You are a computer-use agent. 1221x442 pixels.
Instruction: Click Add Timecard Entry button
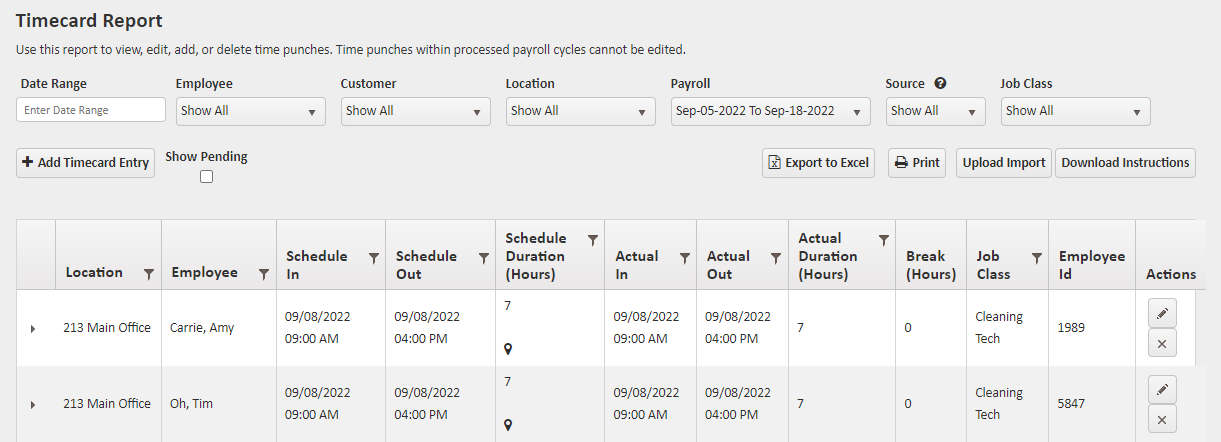(x=86, y=163)
